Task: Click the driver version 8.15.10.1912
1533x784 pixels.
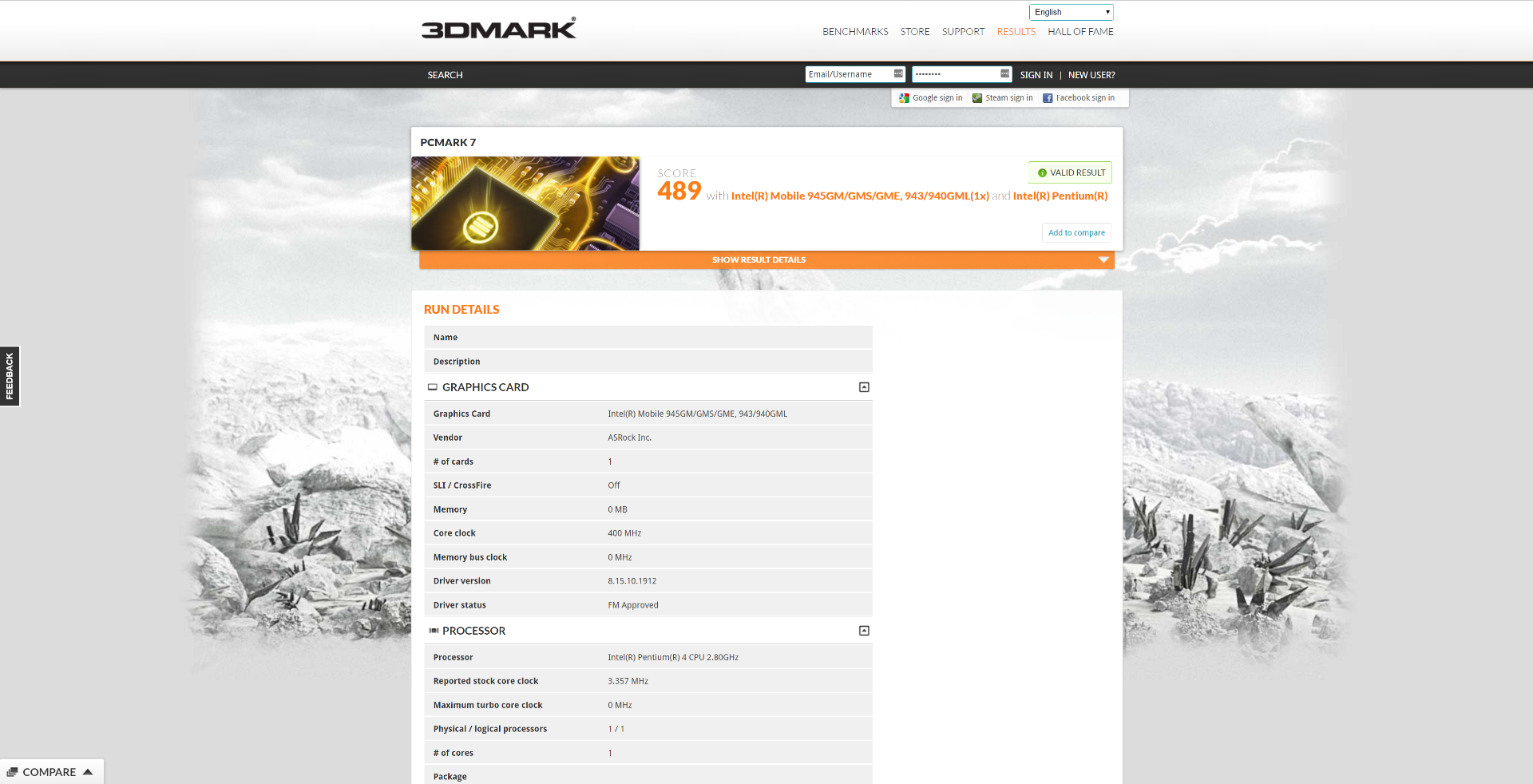Action: [x=632, y=581]
